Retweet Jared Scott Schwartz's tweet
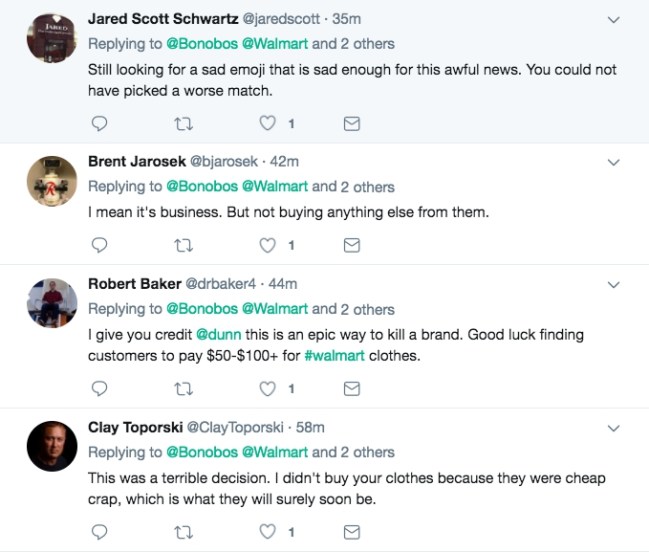The width and height of the screenshot is (649, 552). pos(182,123)
